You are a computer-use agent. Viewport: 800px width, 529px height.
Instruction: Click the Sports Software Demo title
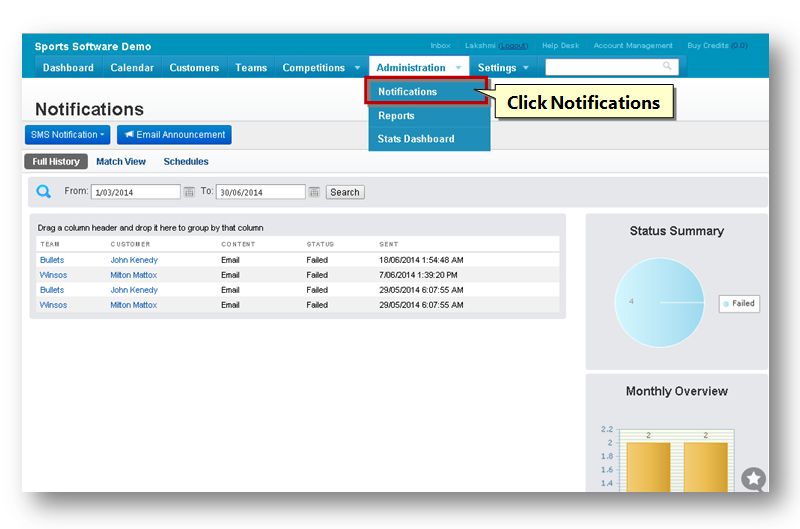tap(93, 46)
